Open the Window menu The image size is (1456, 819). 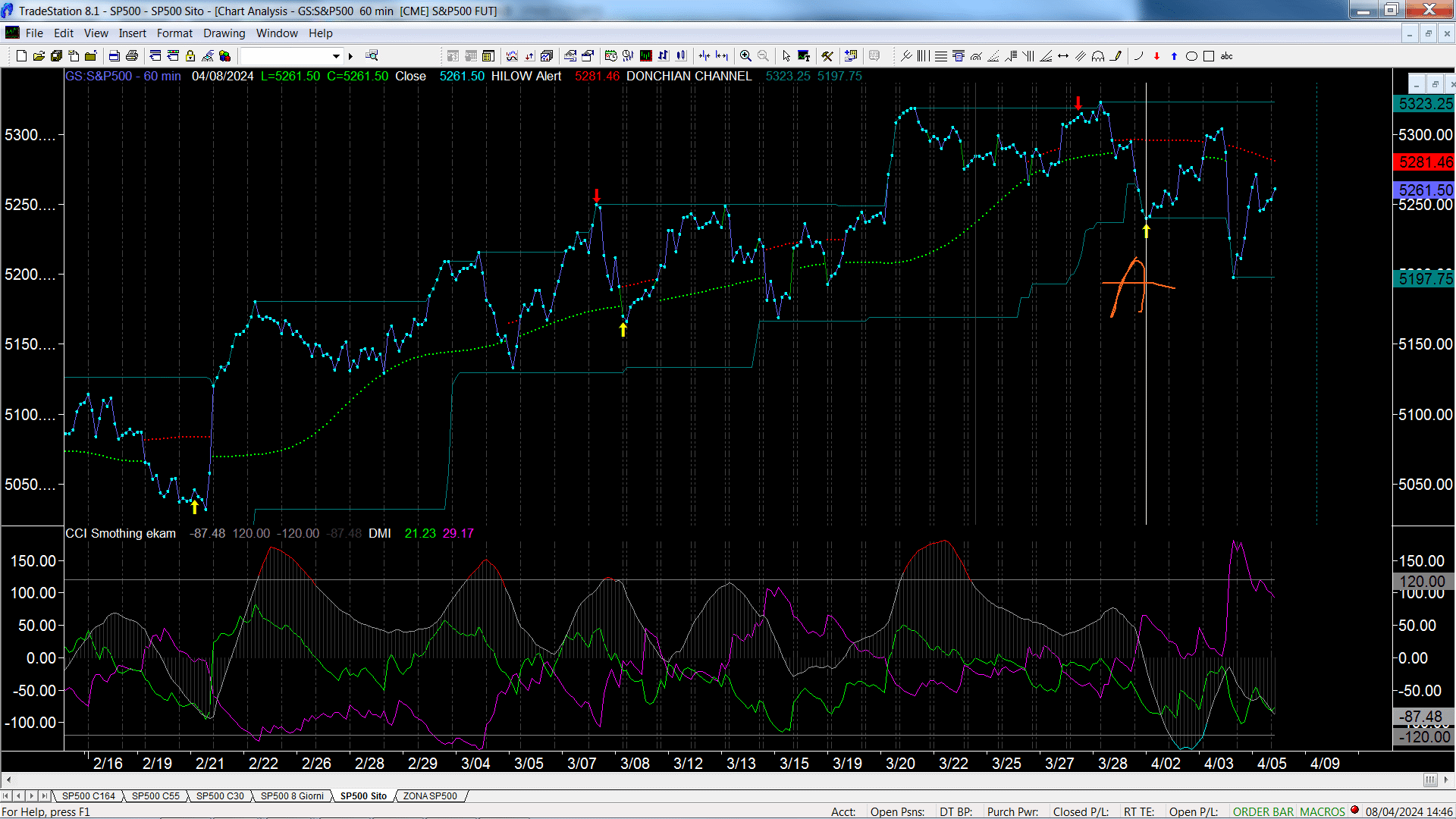[x=277, y=33]
